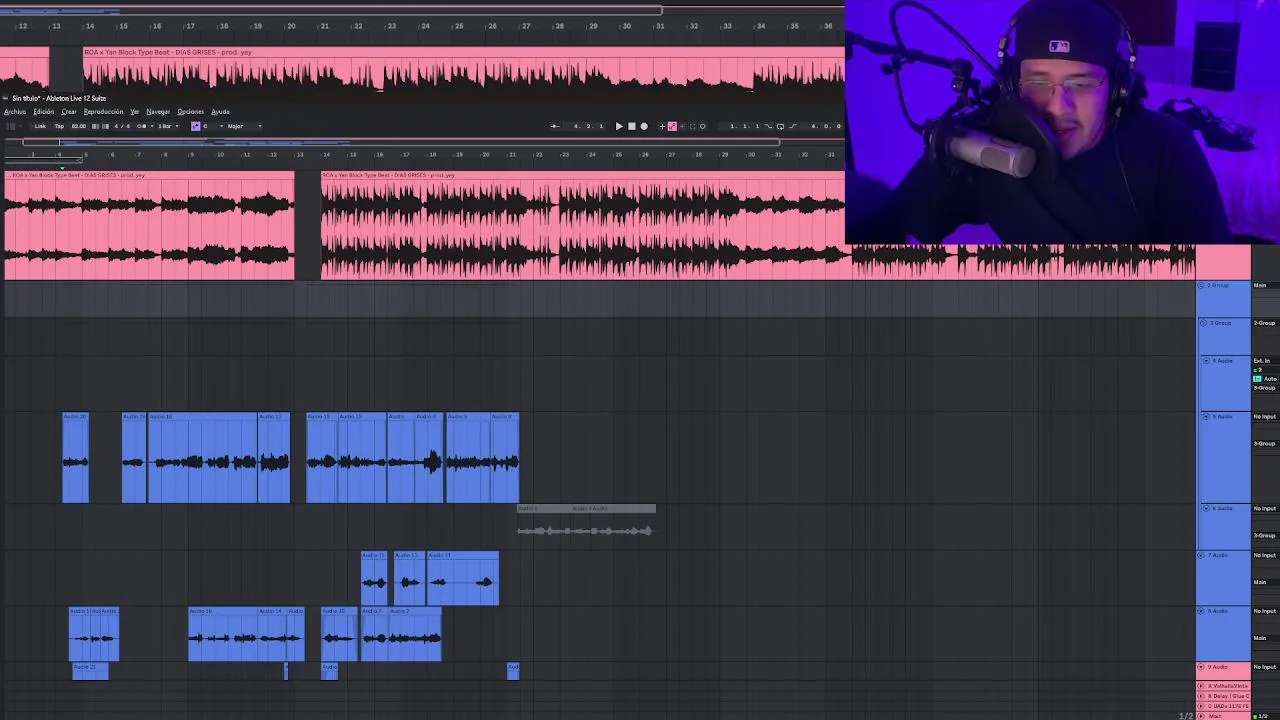The height and width of the screenshot is (720, 1280).
Task: Open 4 Audio Ext. In input dropdown
Action: tap(1265, 361)
